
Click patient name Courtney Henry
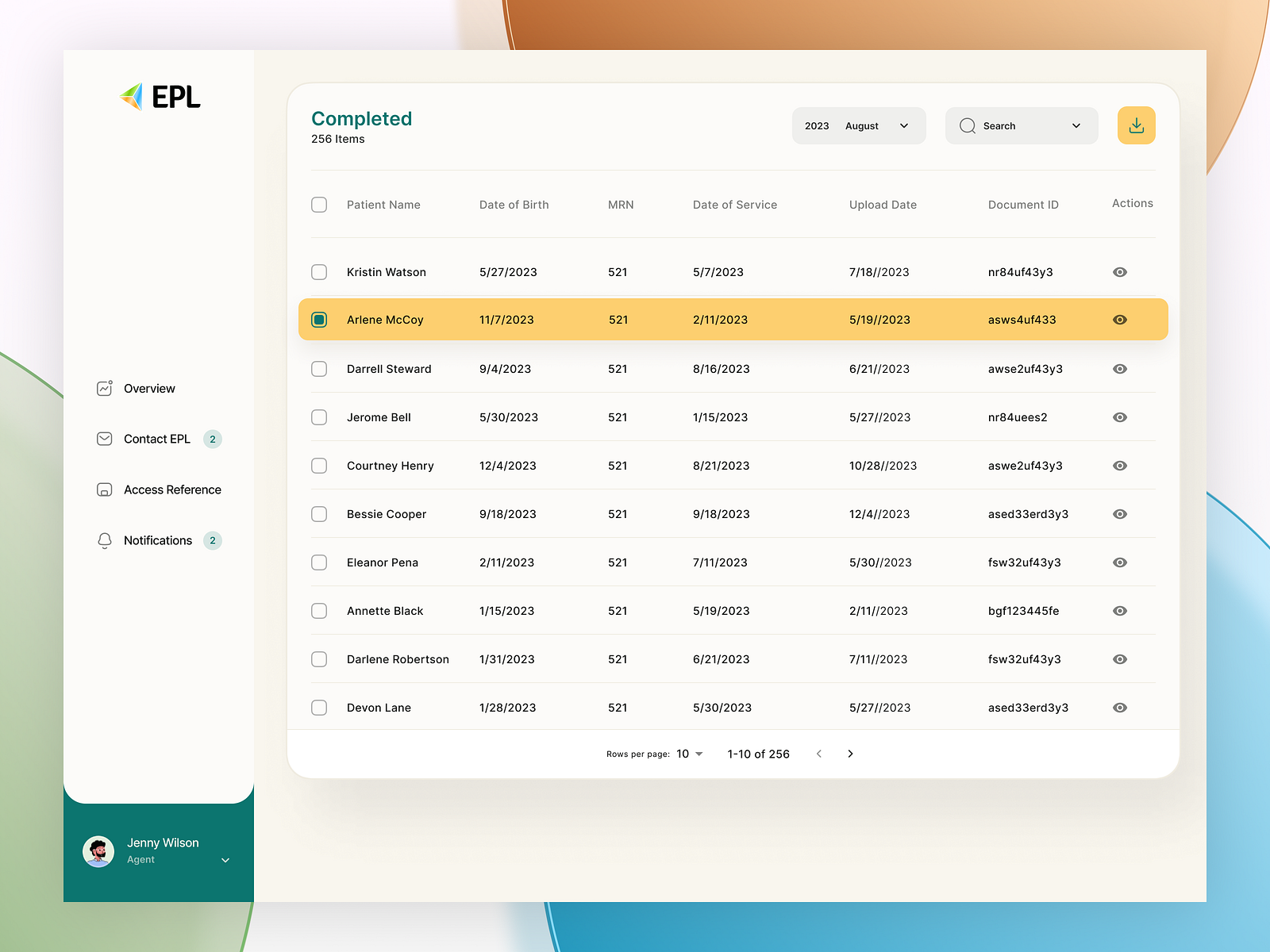(x=391, y=466)
